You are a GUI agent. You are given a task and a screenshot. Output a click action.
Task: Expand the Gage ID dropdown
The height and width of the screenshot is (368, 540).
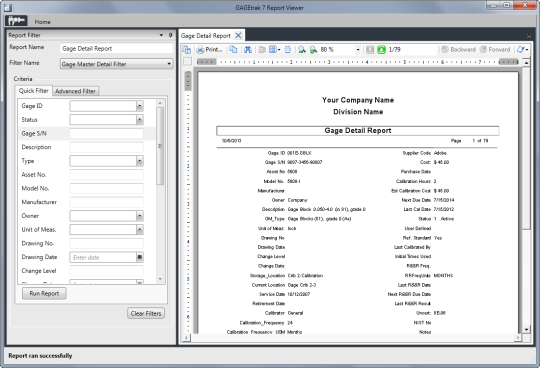[x=139, y=106]
